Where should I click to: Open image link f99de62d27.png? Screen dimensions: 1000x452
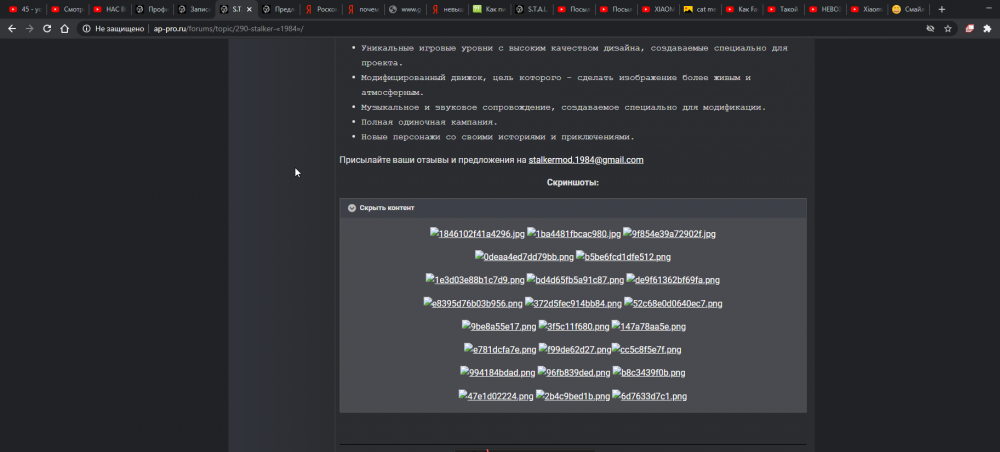pos(575,349)
